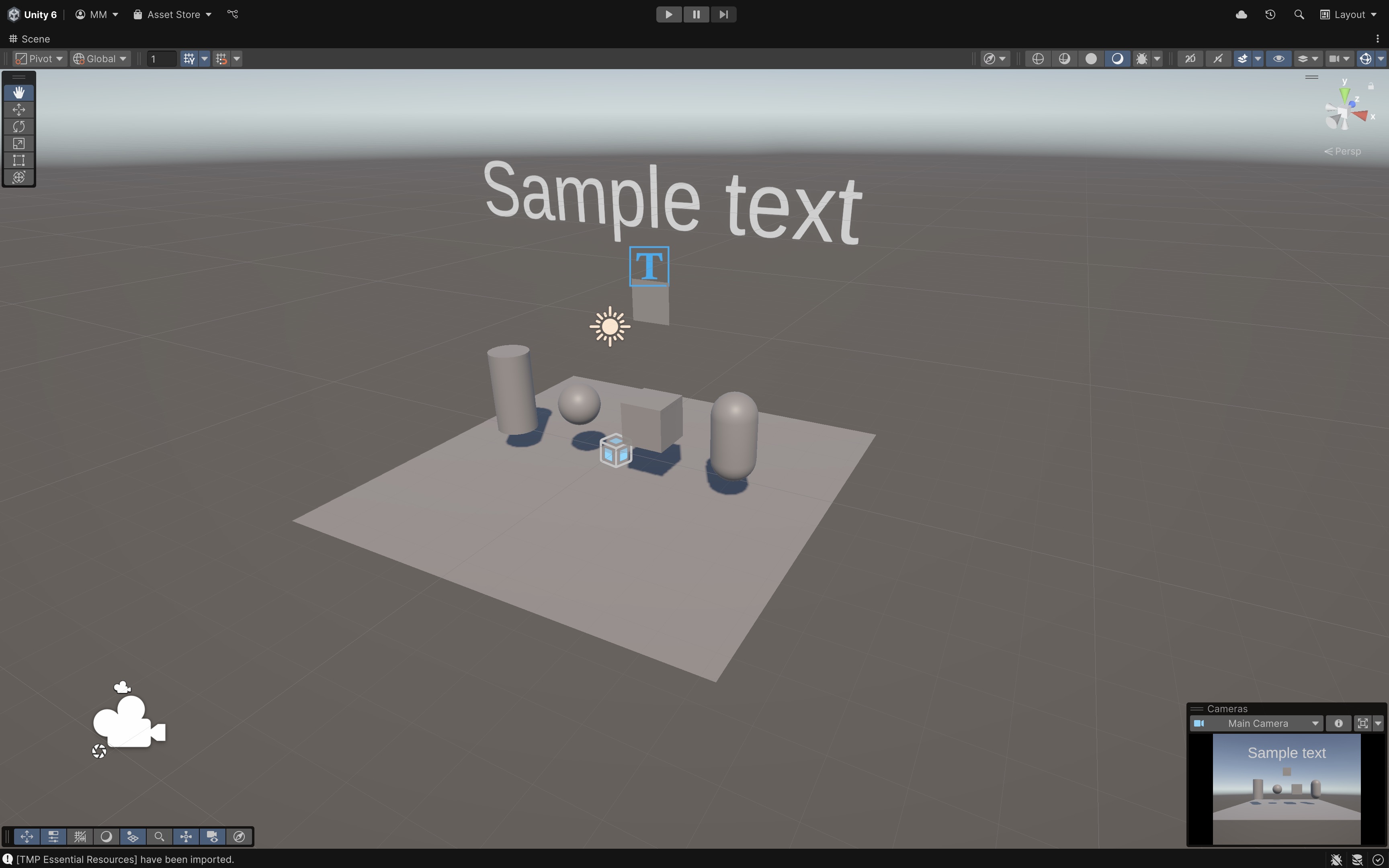Screen dimensions: 1389x868
Task: Select the Move tool in the tools overlay
Action: (x=19, y=110)
